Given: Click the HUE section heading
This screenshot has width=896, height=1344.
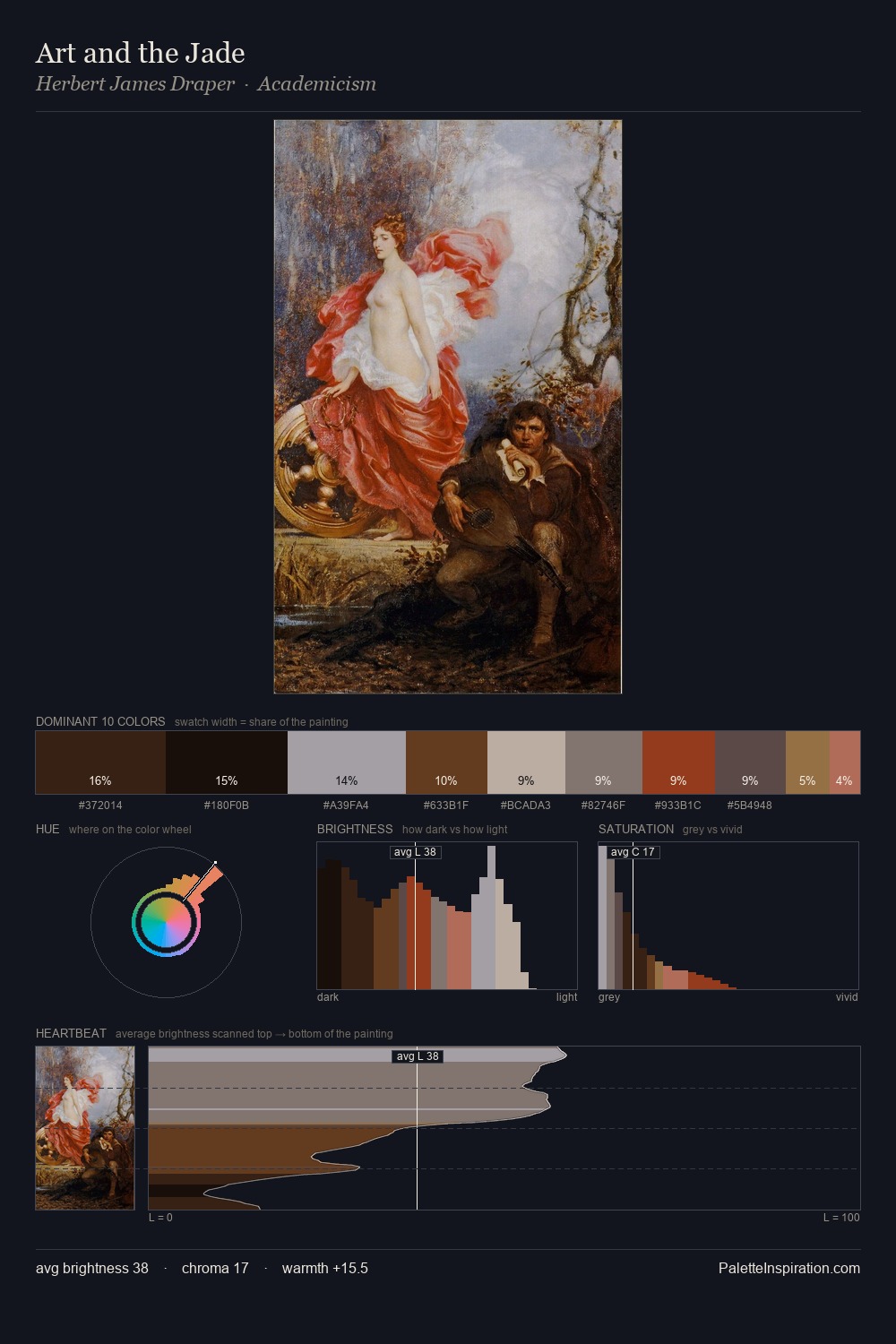Looking at the screenshot, I should pos(47,829).
